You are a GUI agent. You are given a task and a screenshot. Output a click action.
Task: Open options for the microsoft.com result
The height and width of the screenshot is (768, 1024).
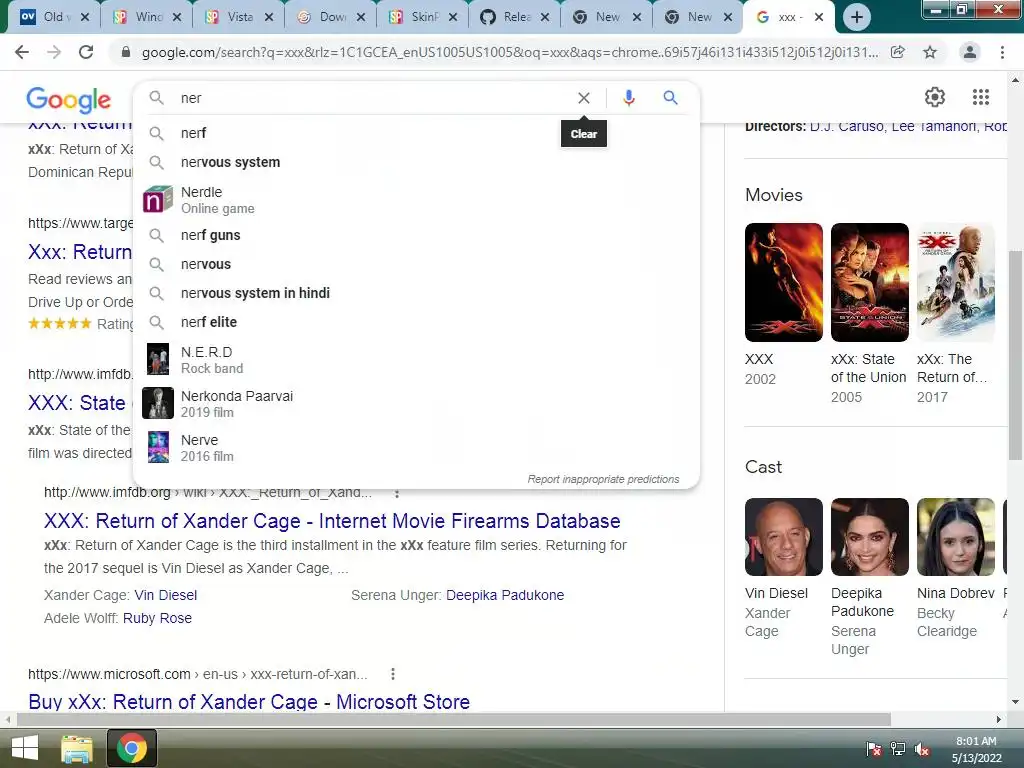(392, 674)
